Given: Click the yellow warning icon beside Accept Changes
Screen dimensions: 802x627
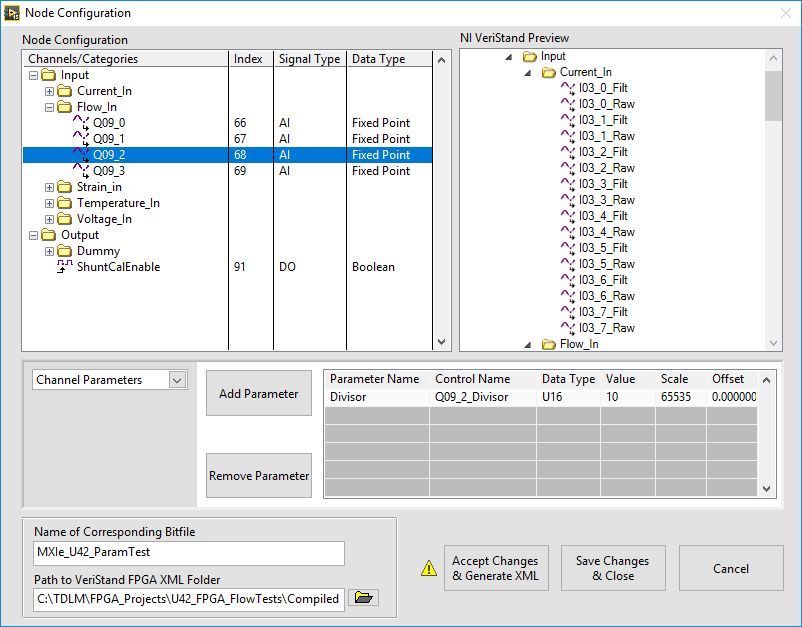Looking at the screenshot, I should (x=429, y=568).
